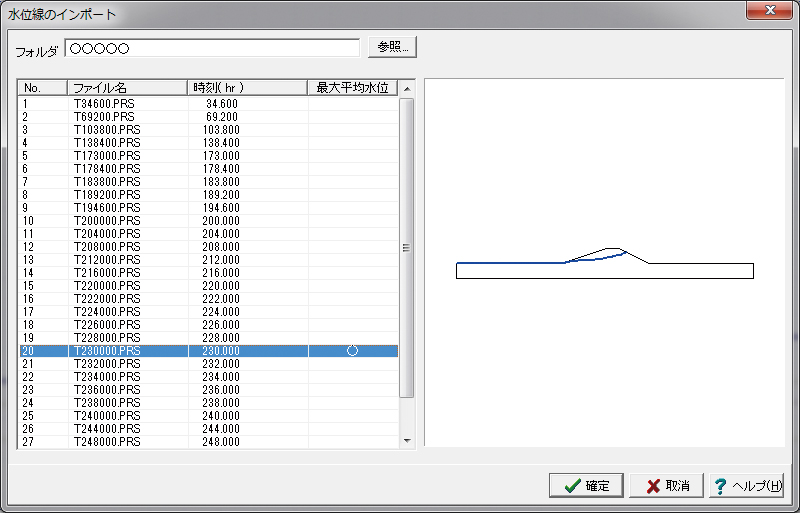The image size is (800, 513).
Task: Open help with ヘルプ(H) button
Action: coord(746,485)
